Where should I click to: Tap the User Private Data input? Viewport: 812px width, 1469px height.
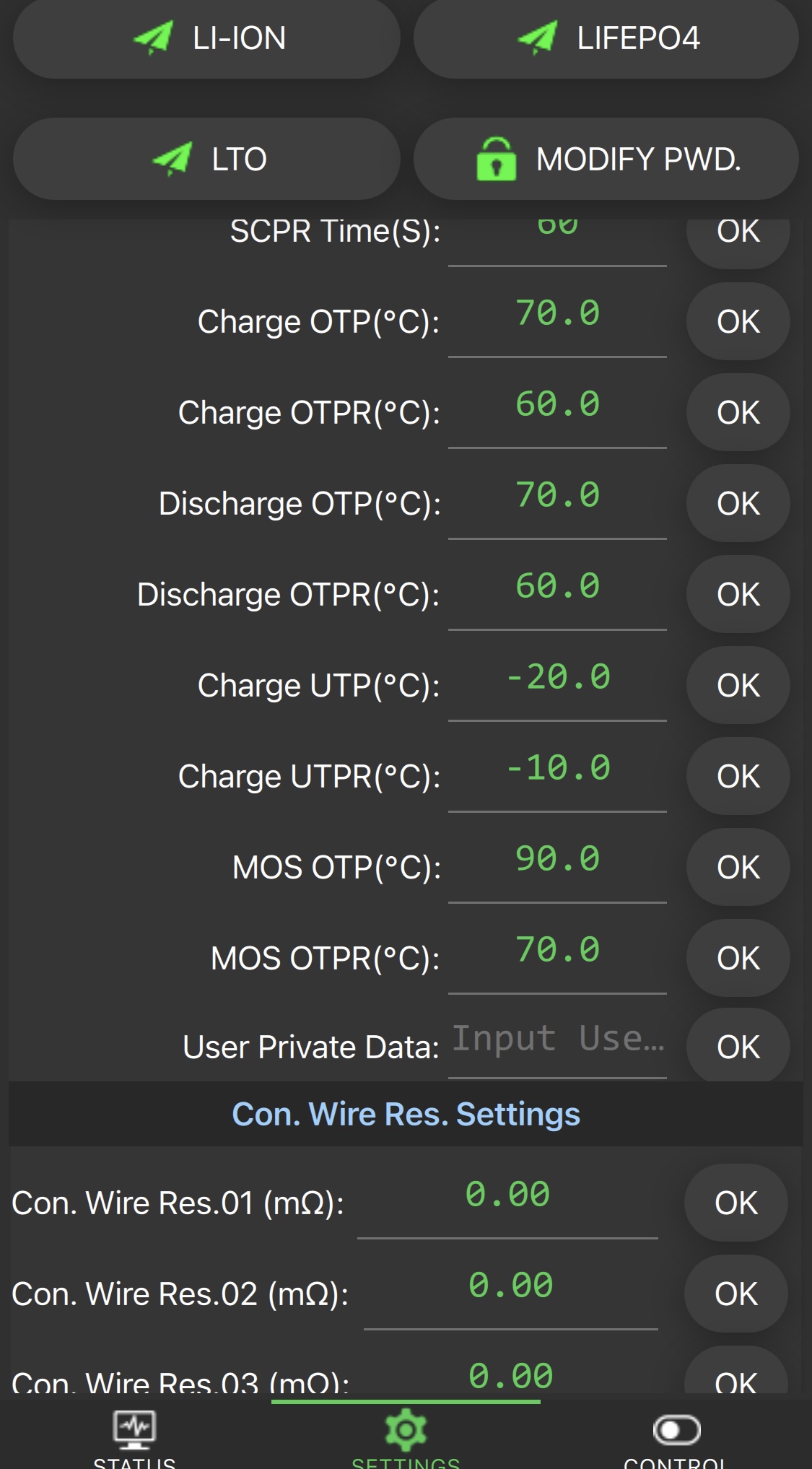pos(557,1039)
